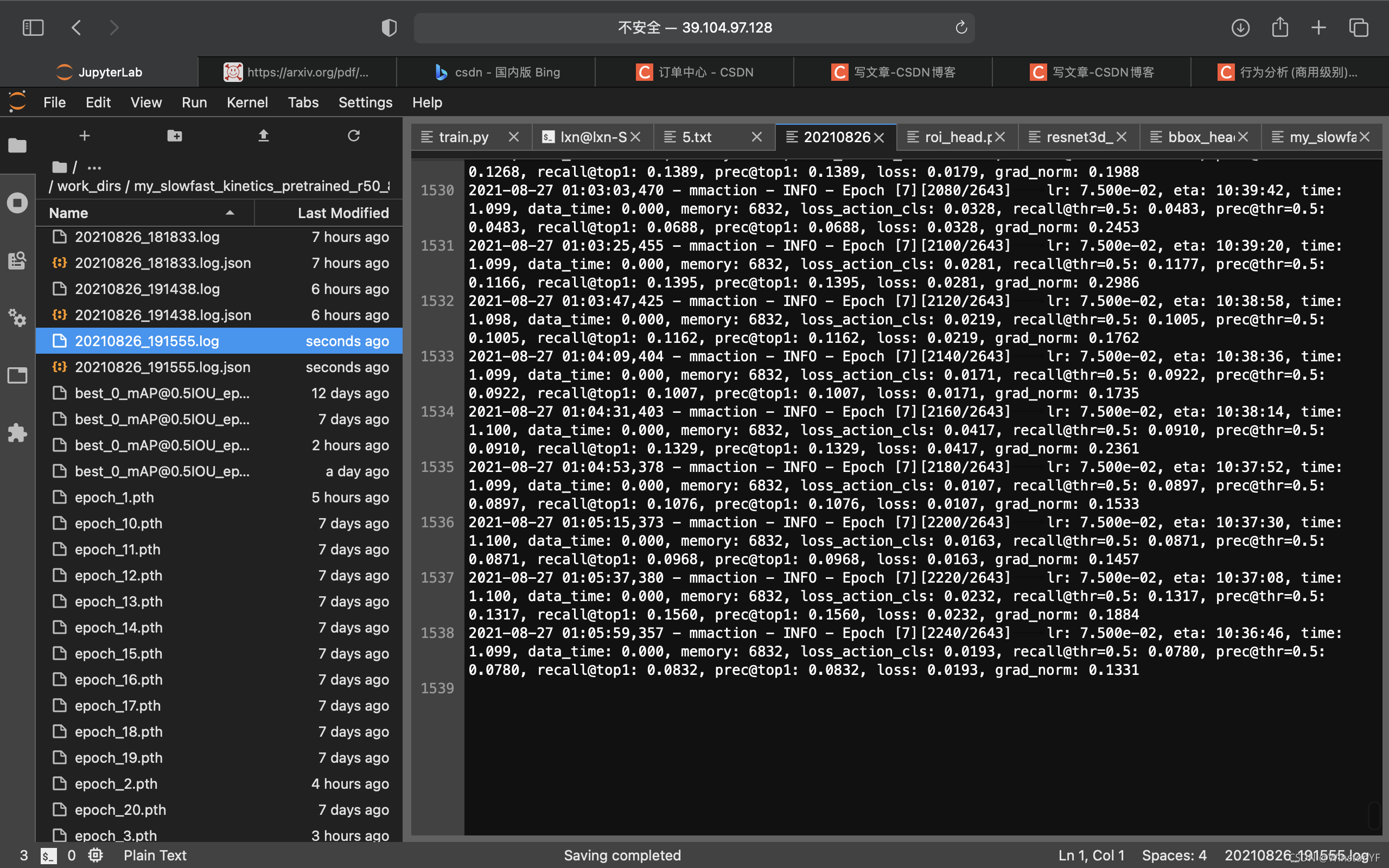Open the Kernel menu
Image resolution: width=1389 pixels, height=868 pixels.
pyautogui.click(x=247, y=102)
